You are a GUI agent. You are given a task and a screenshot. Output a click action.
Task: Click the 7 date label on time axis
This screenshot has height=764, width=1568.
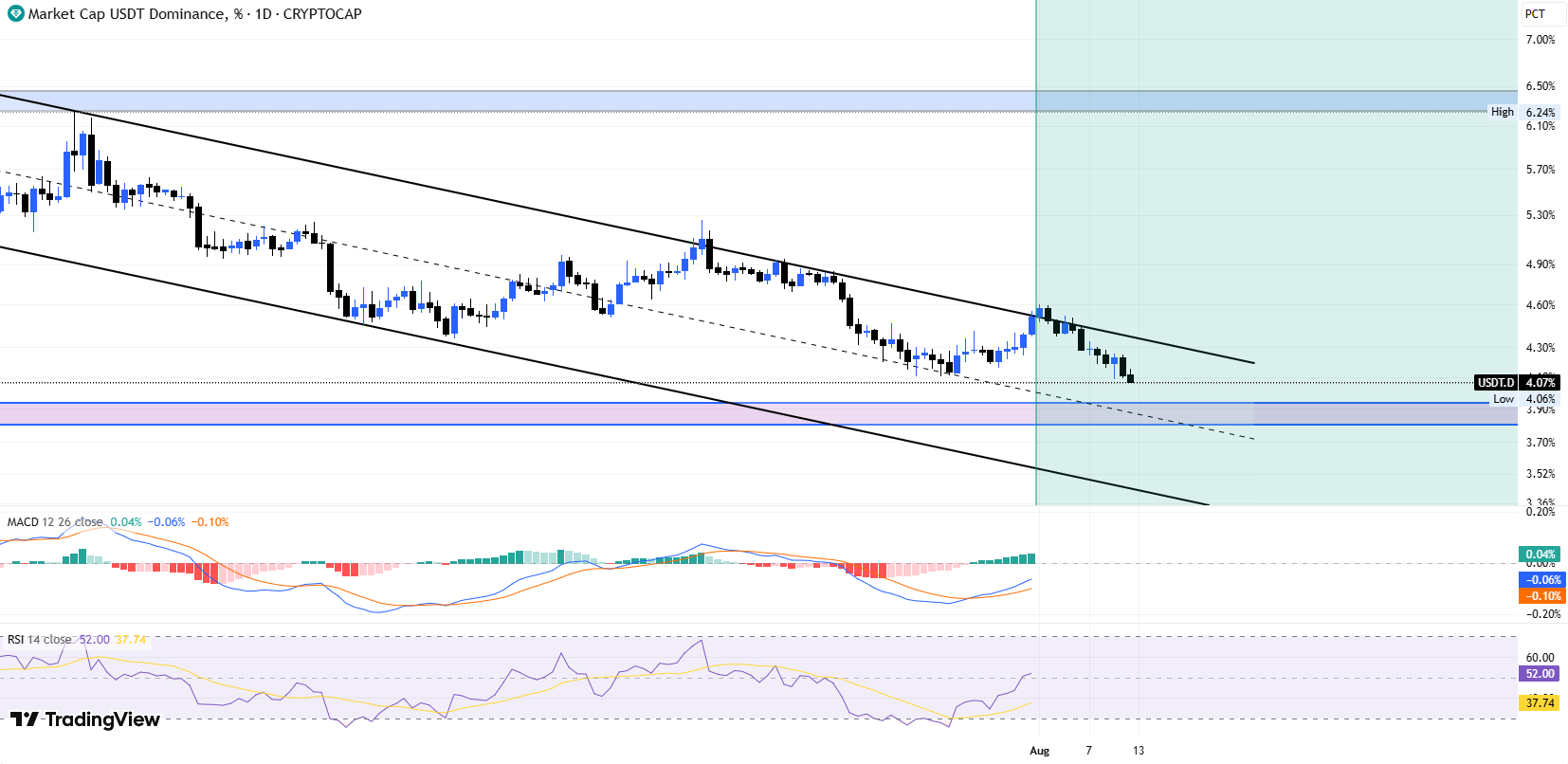pyautogui.click(x=1088, y=751)
